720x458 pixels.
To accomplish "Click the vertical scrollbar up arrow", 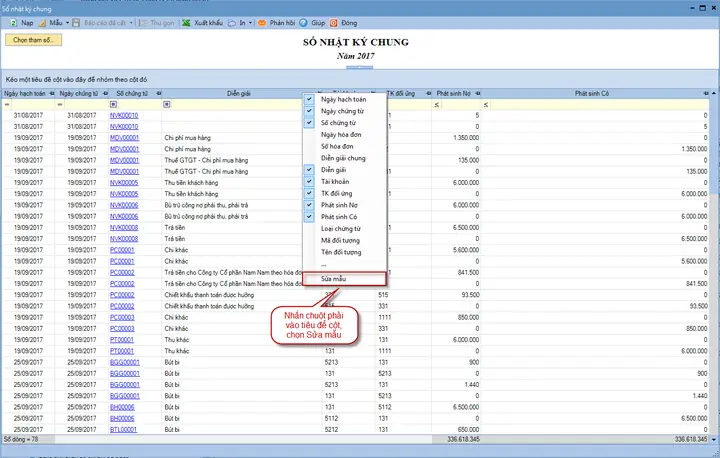I will [714, 93].
